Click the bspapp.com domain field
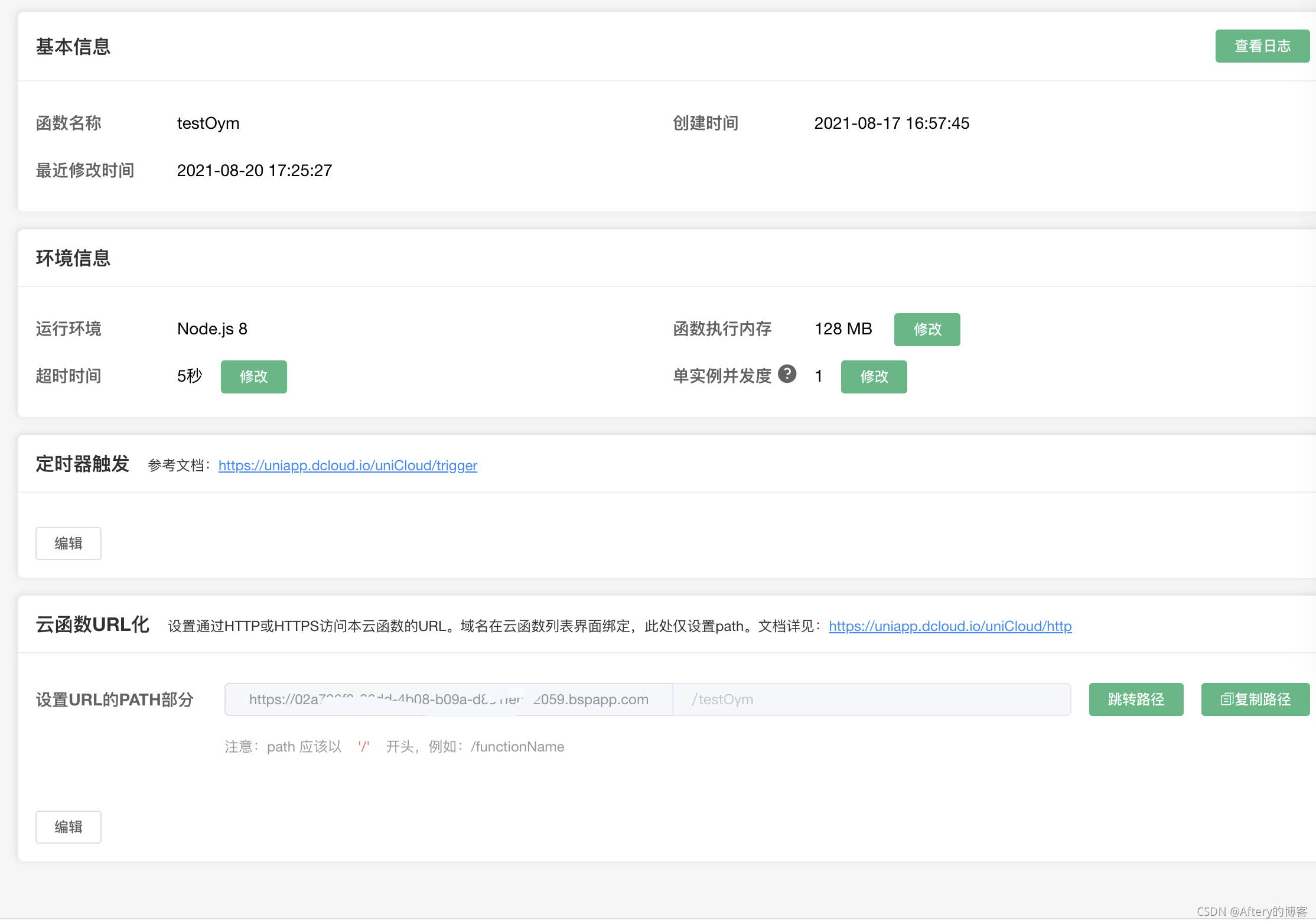 [x=448, y=699]
